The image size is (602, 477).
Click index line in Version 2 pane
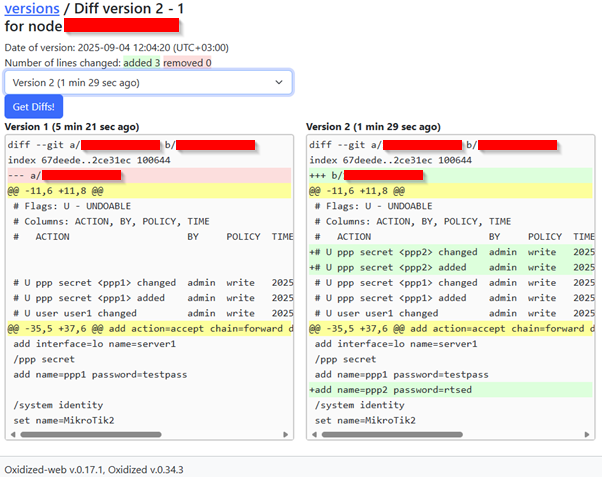pyautogui.click(x=390, y=160)
